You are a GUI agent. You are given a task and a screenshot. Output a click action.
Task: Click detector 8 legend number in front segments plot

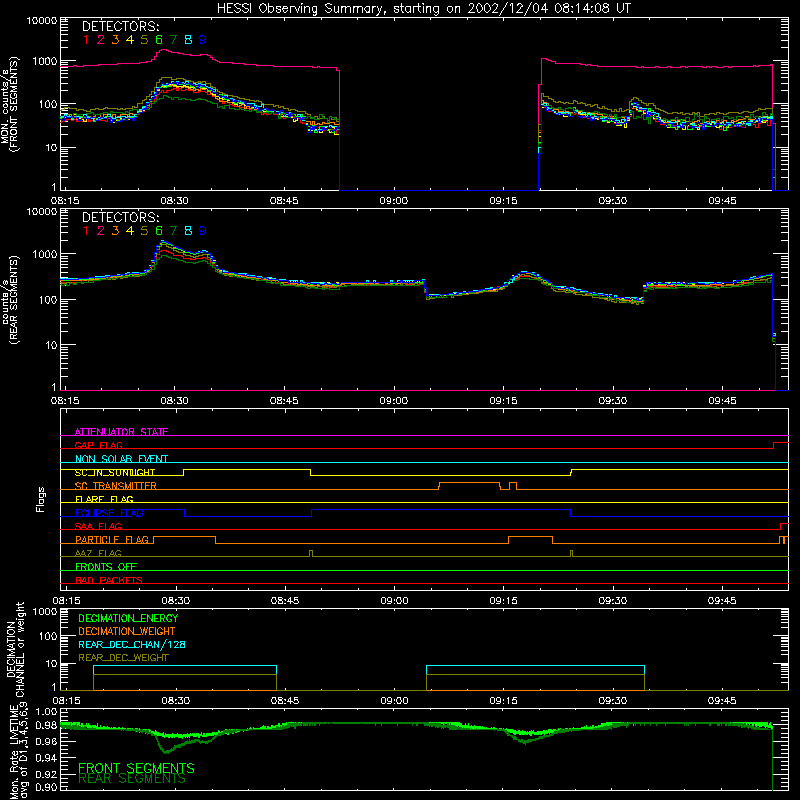188,40
